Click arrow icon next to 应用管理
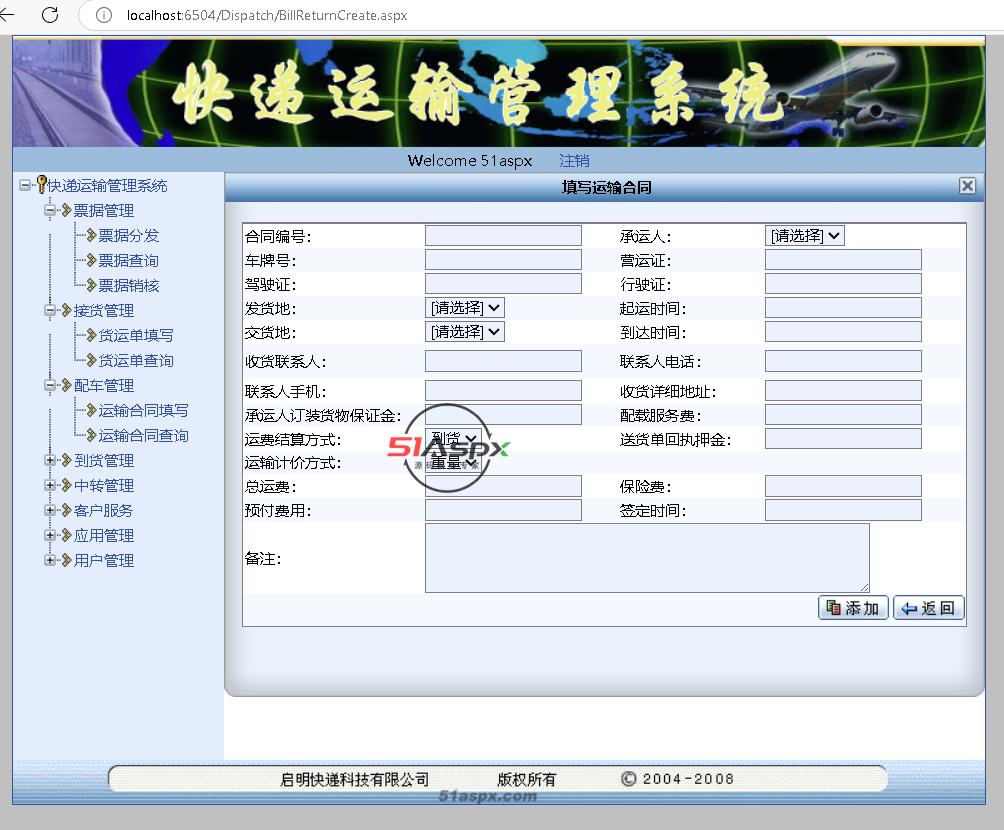1004x830 pixels. point(66,535)
